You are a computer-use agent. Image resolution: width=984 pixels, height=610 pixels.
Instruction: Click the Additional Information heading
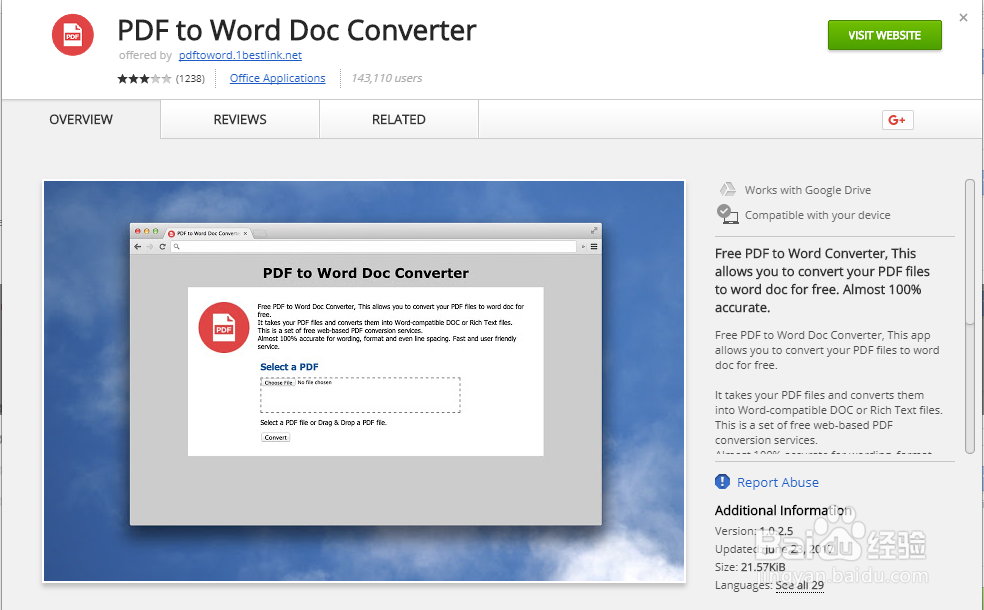click(783, 510)
